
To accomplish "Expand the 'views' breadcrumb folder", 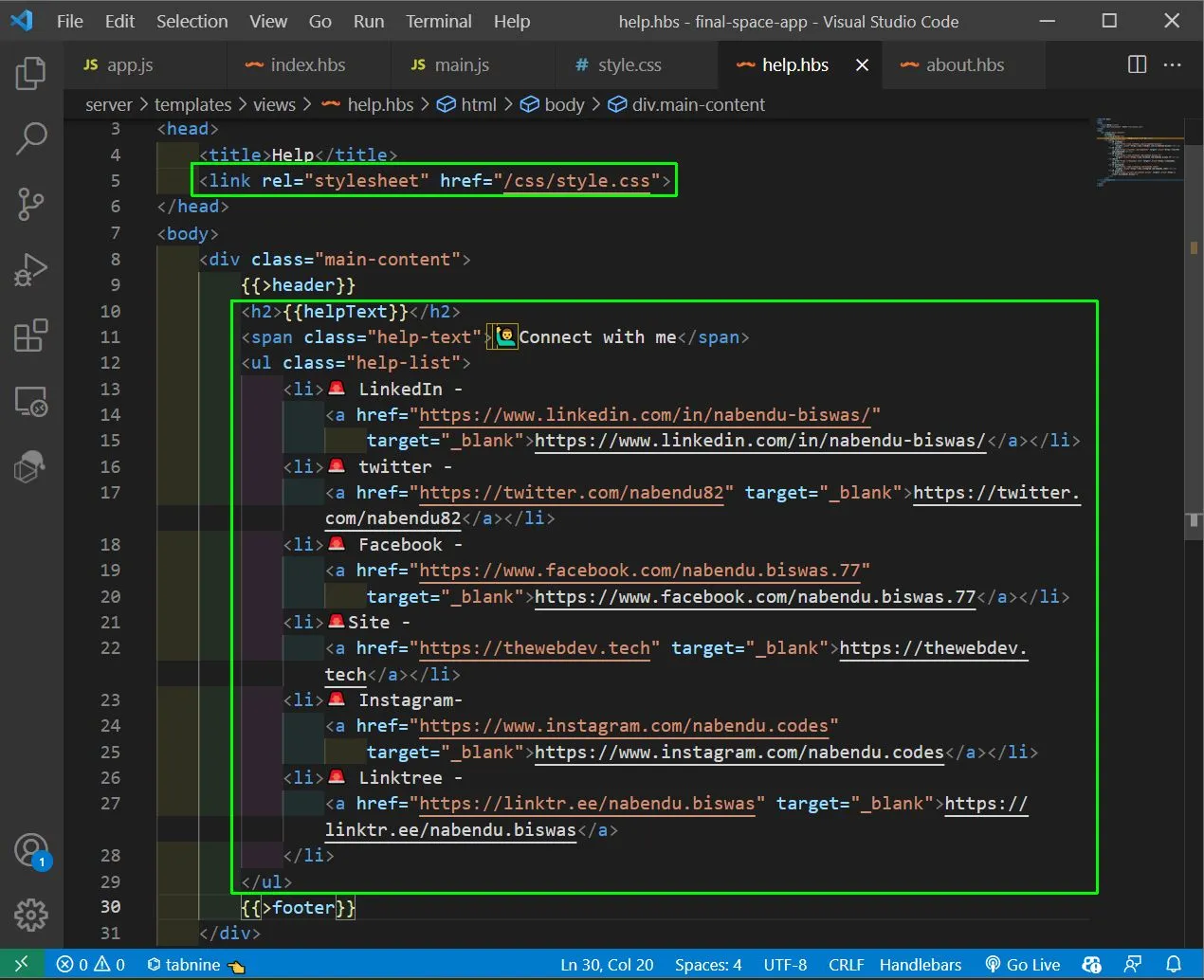I will click(x=274, y=104).
